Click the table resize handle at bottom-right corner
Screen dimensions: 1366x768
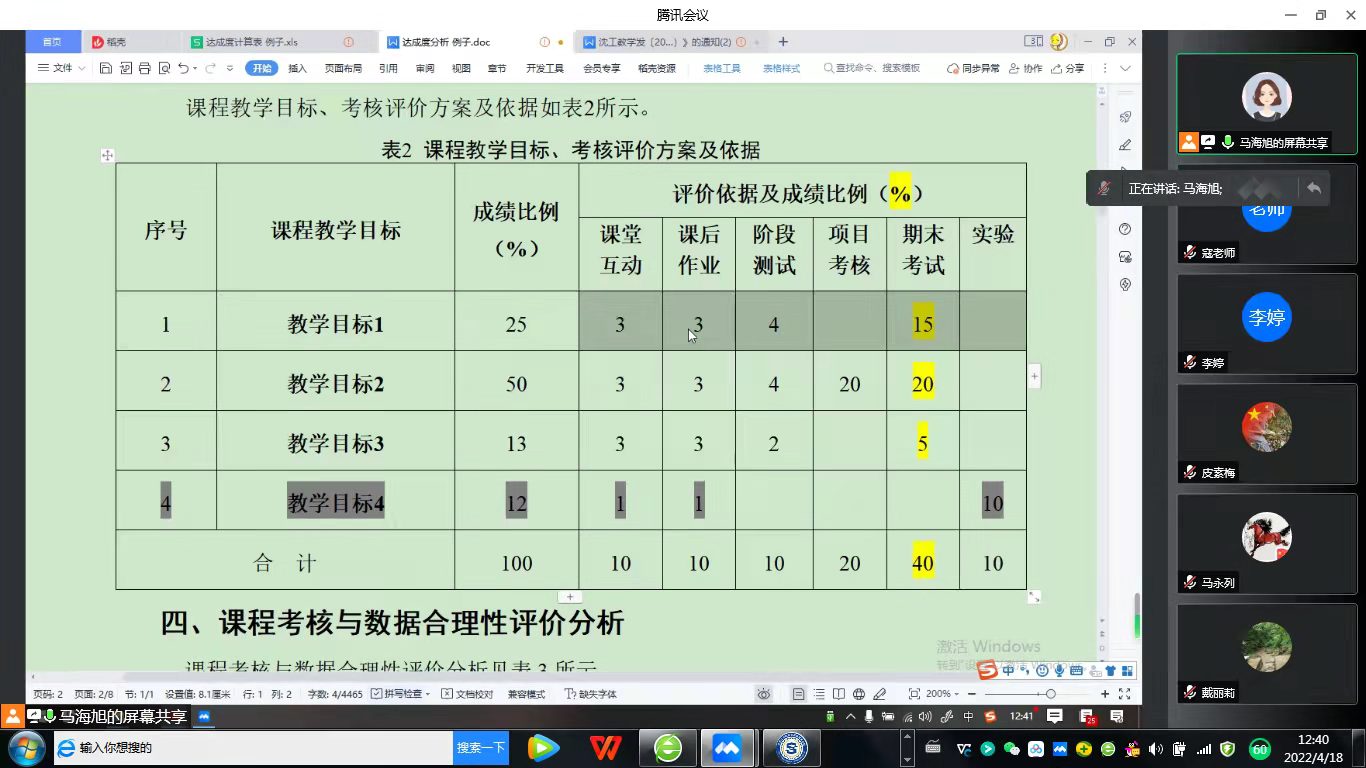1034,596
